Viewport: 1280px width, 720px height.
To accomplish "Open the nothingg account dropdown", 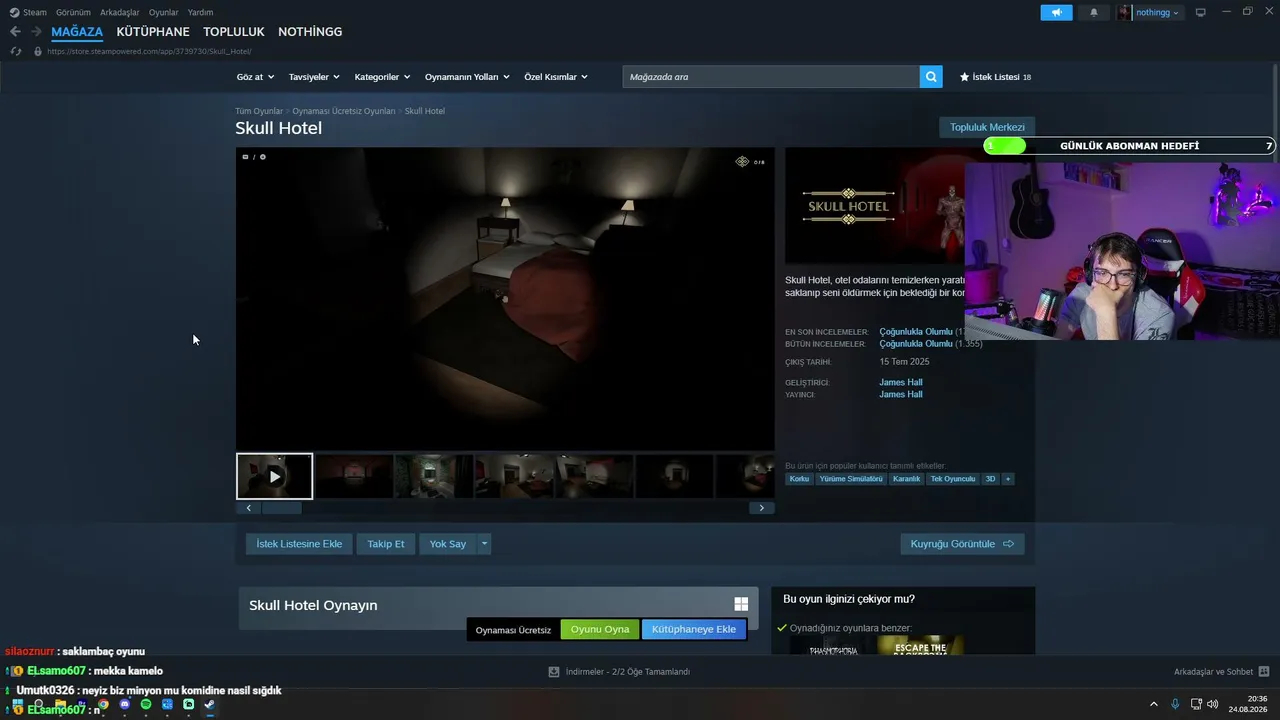I will click(x=1157, y=12).
